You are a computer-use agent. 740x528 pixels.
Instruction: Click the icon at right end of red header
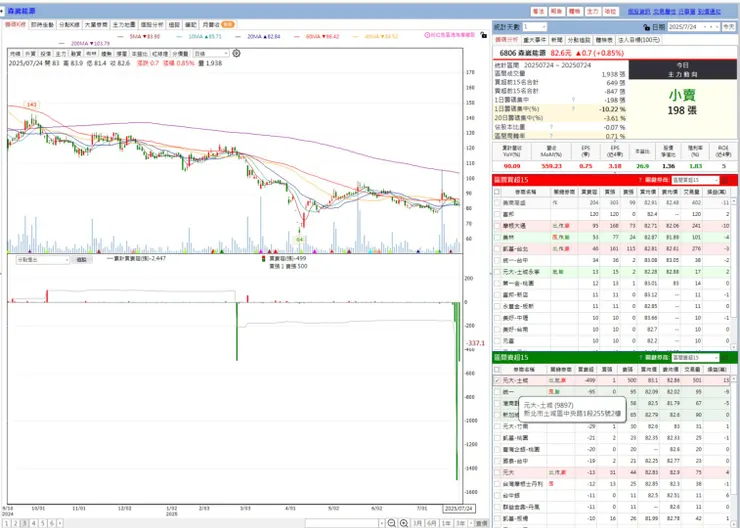pyautogui.click(x=726, y=180)
